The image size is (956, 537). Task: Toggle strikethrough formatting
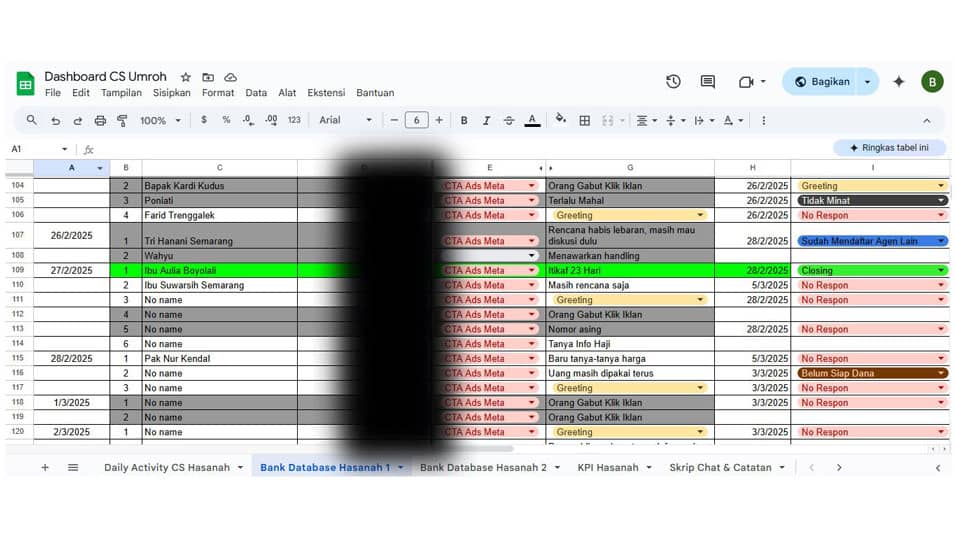click(509, 121)
